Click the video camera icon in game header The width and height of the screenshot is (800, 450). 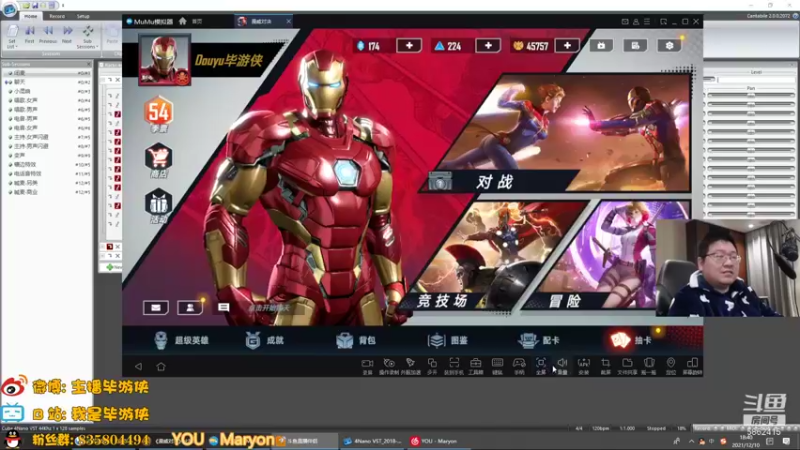(601, 45)
